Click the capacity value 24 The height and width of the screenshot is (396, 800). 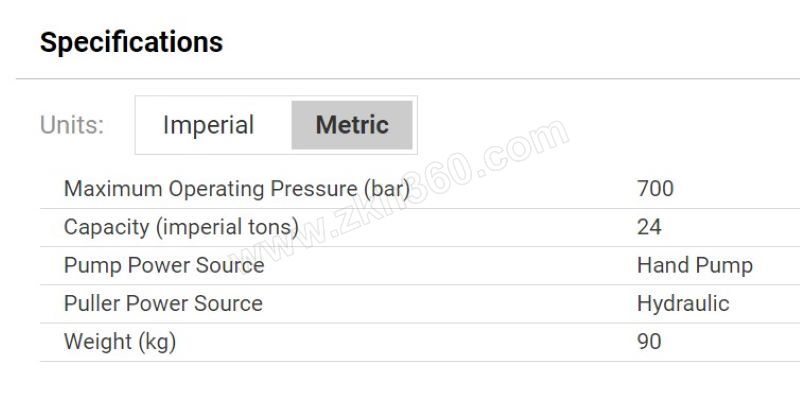(649, 227)
